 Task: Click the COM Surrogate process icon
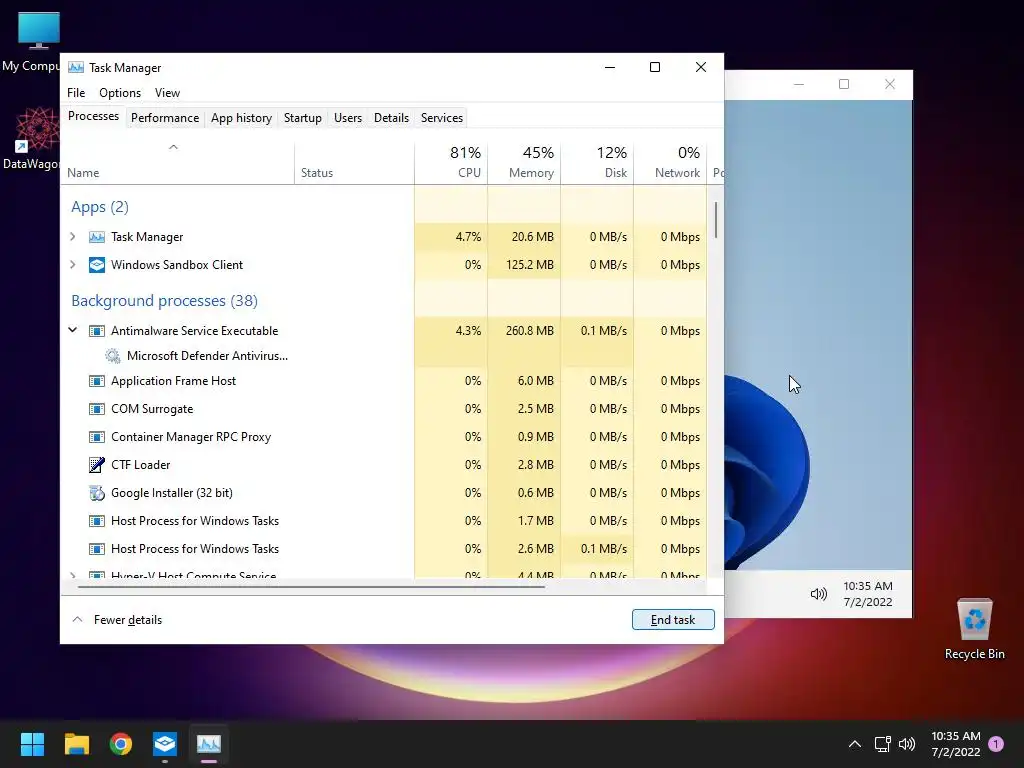pyautogui.click(x=97, y=409)
